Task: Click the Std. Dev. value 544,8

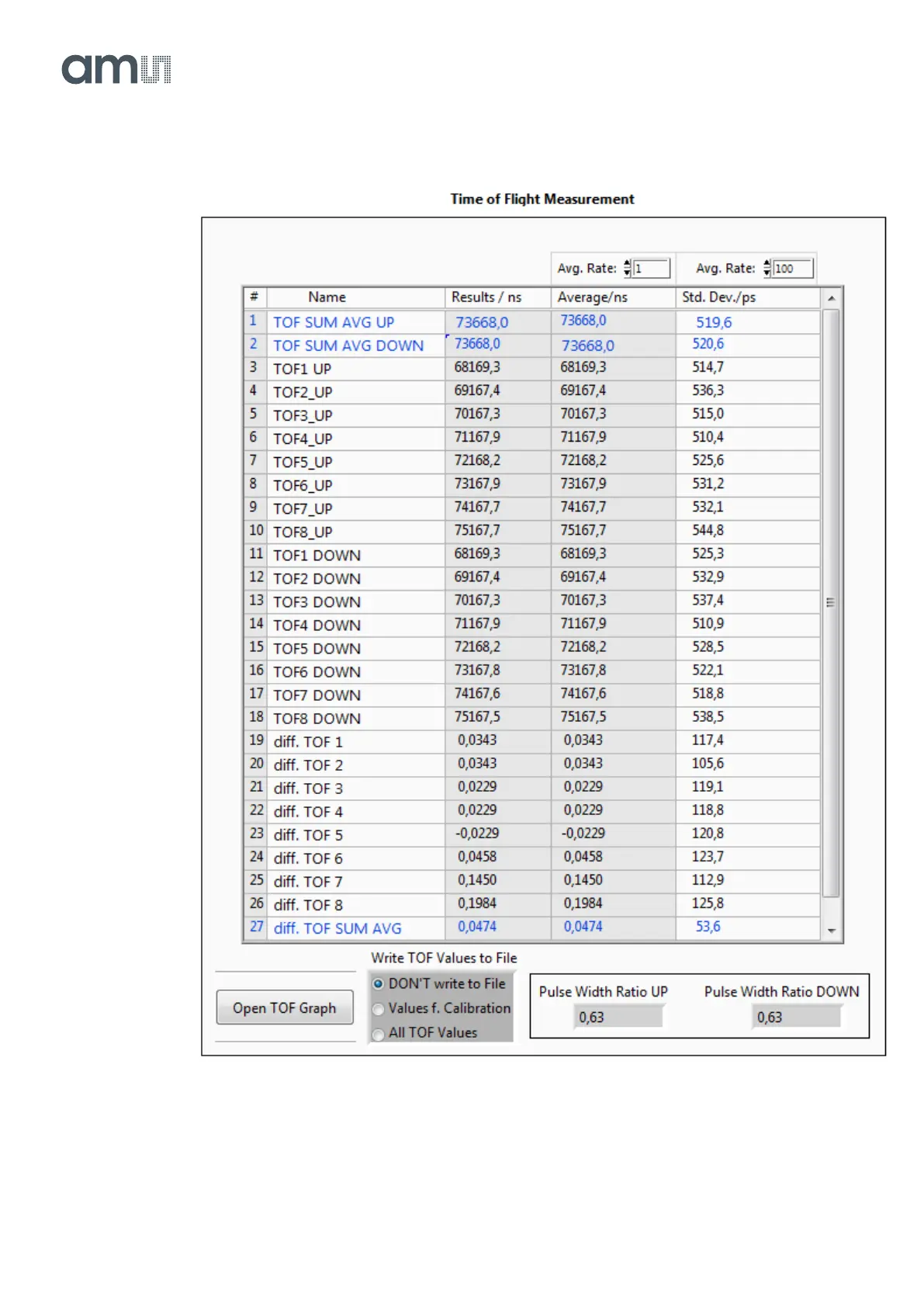Action: (708, 530)
